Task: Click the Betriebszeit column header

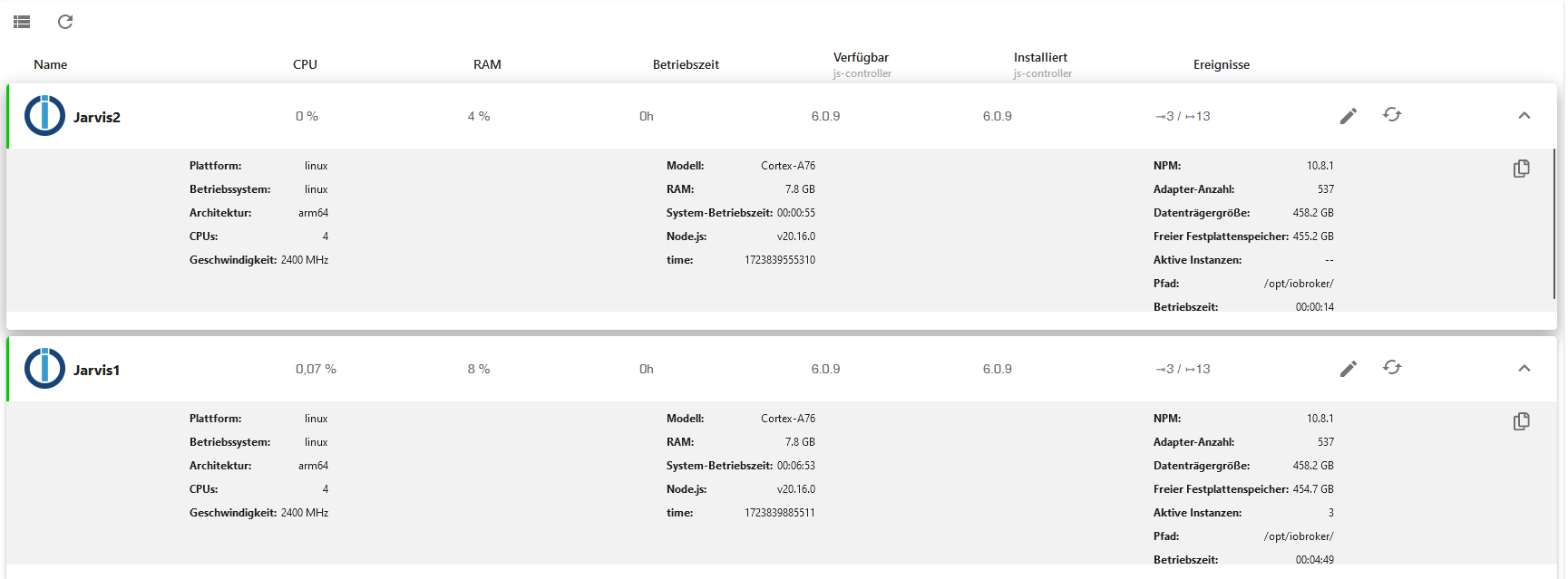Action: pyautogui.click(x=686, y=64)
